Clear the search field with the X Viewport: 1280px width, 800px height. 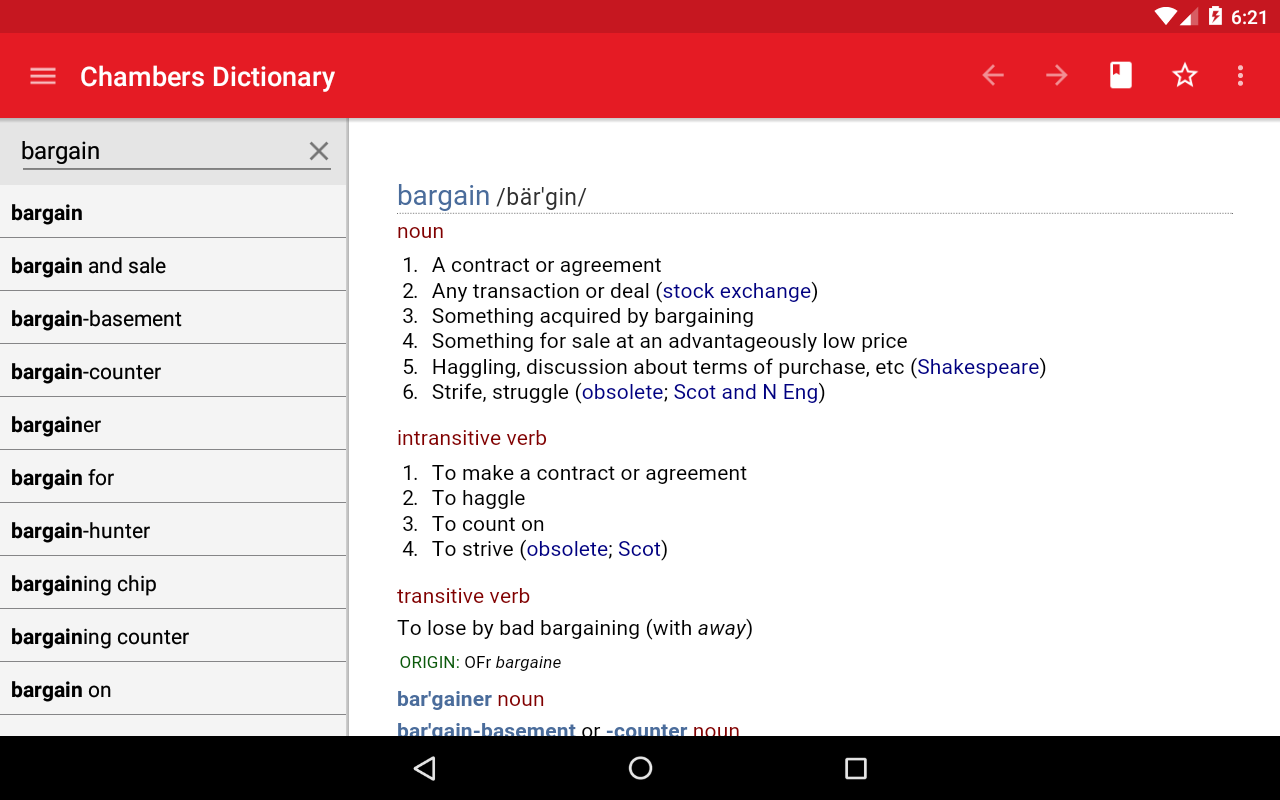click(x=318, y=151)
